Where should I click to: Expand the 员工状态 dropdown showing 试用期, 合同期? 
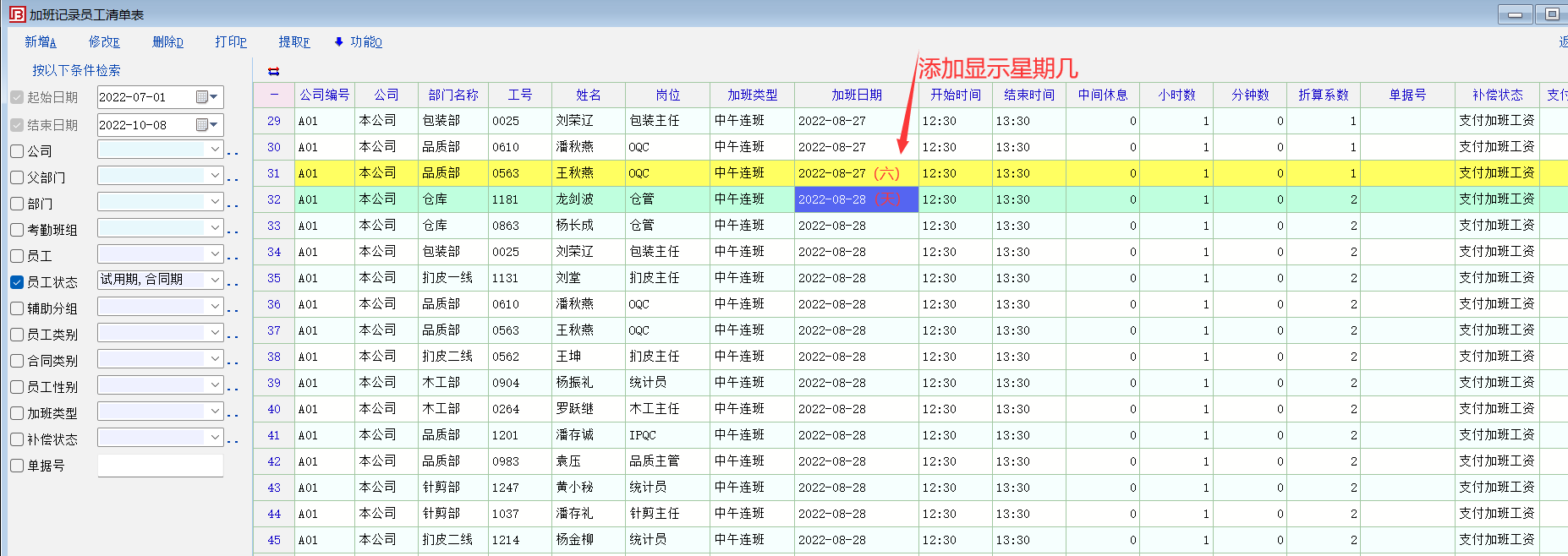point(215,280)
